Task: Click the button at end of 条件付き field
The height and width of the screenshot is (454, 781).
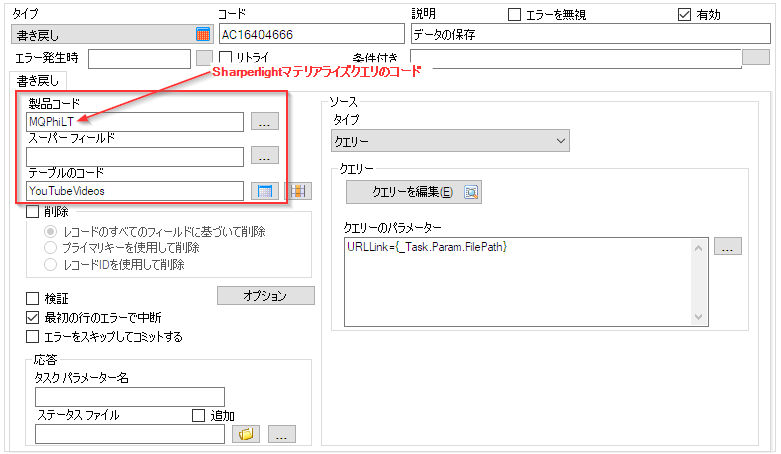Action: tap(756, 57)
